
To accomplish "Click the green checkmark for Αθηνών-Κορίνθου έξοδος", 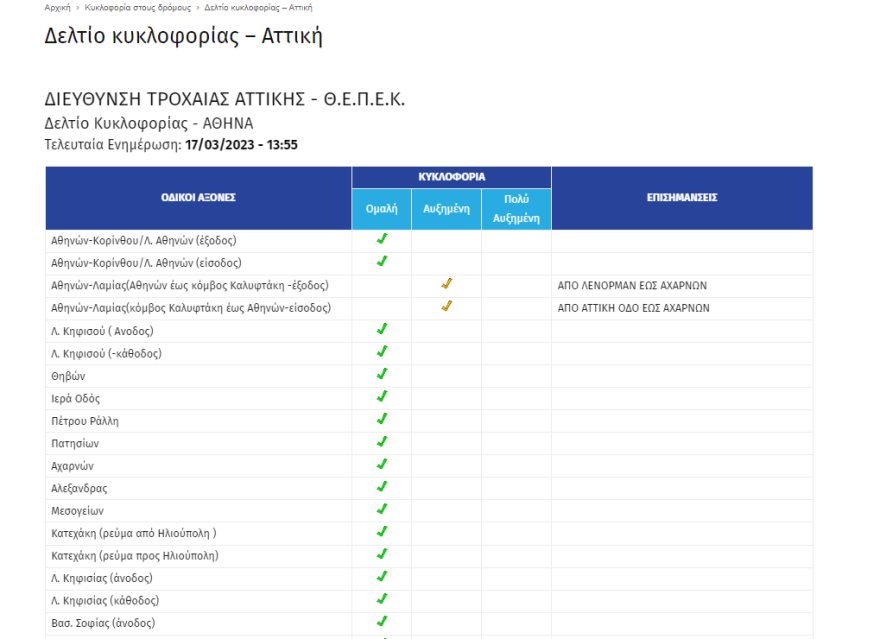I will (381, 240).
